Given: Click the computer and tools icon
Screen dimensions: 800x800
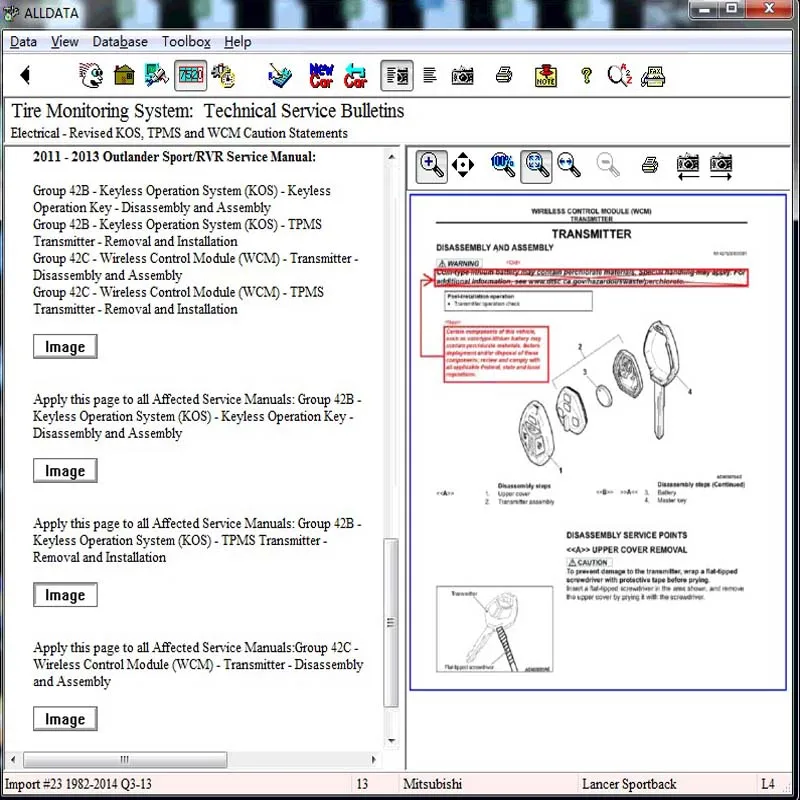Looking at the screenshot, I should (x=156, y=76).
